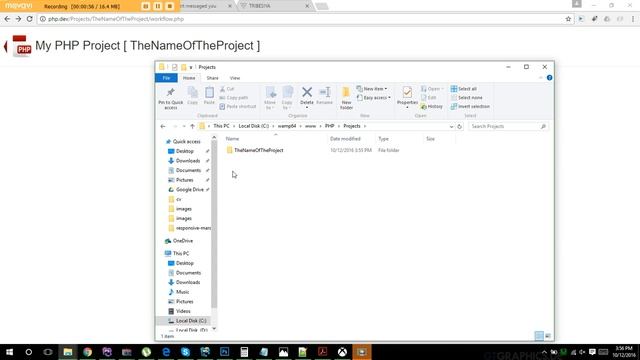Switch to the Details view icon
This screenshot has height=360, width=640.
pyautogui.click(x=539, y=336)
